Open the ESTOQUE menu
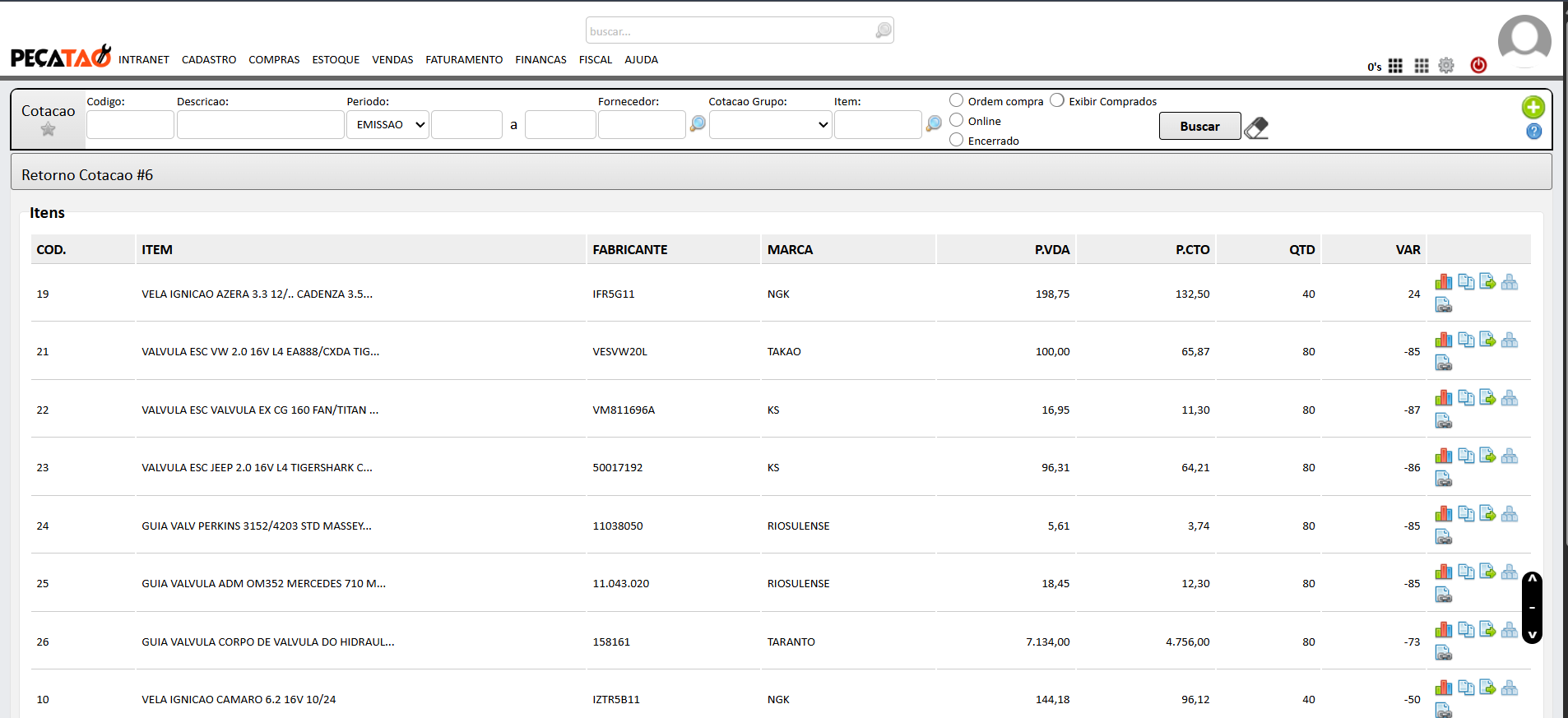 (336, 60)
